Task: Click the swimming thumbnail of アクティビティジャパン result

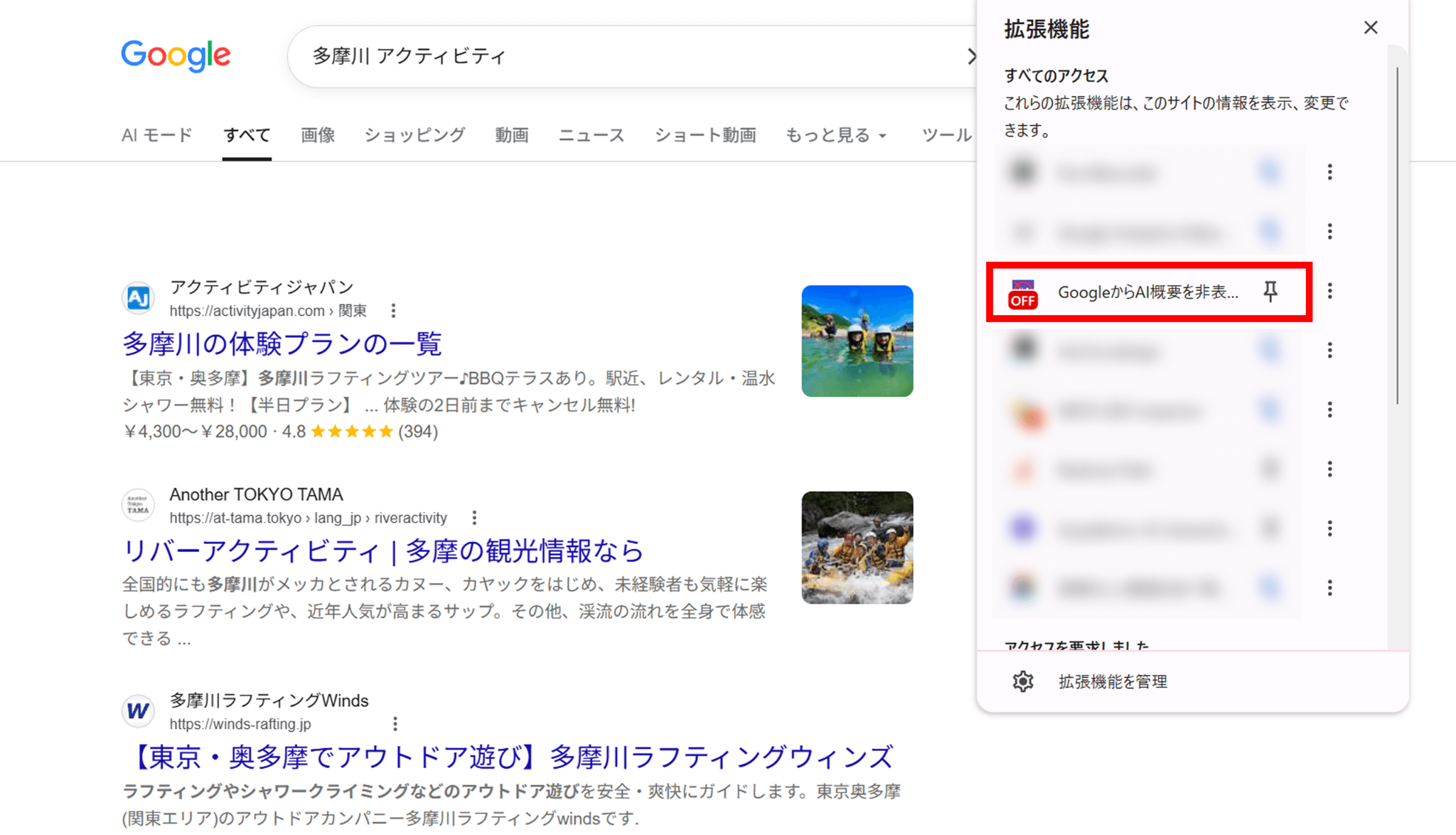Action: [857, 341]
